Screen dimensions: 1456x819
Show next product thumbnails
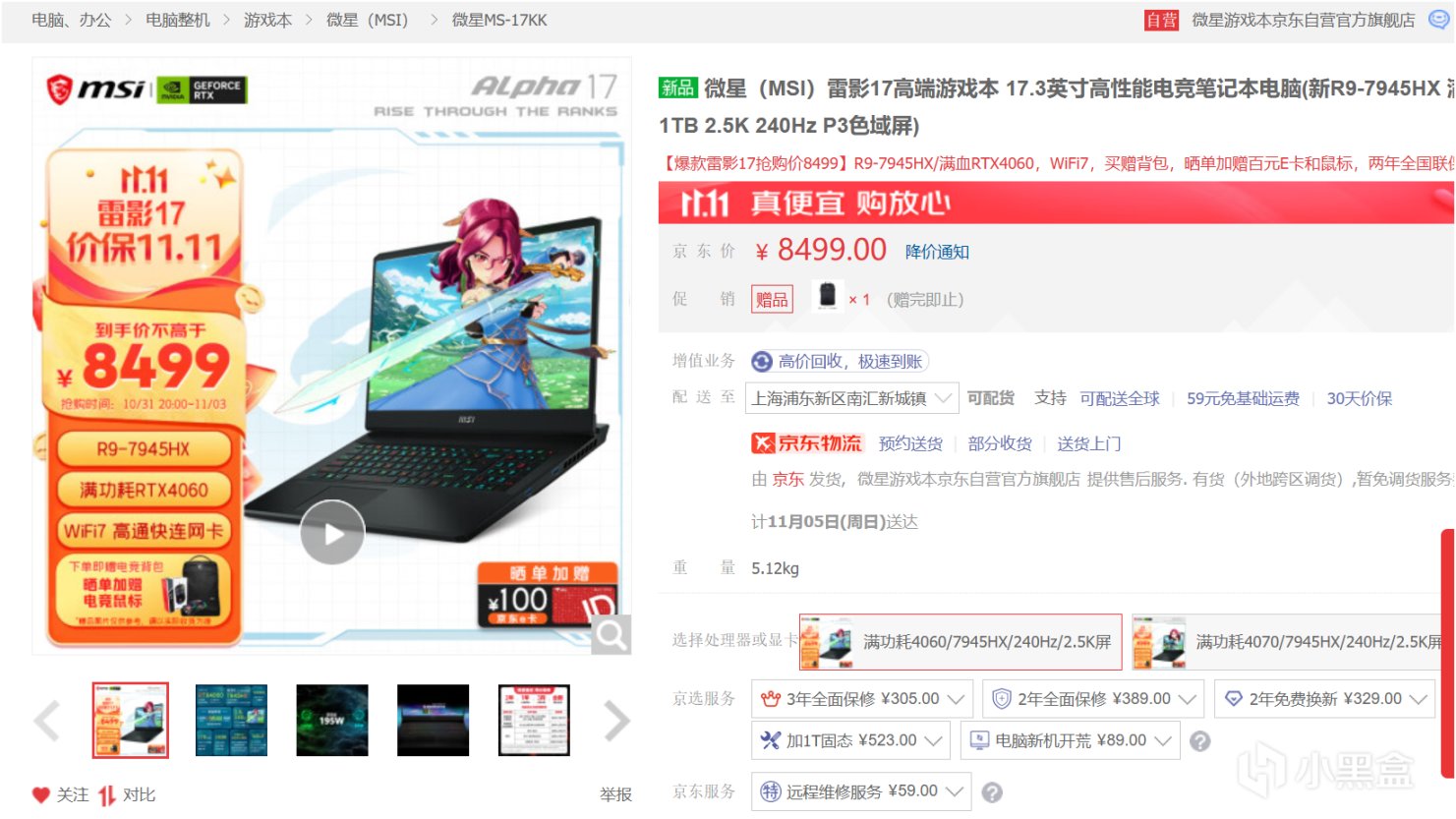[x=616, y=721]
